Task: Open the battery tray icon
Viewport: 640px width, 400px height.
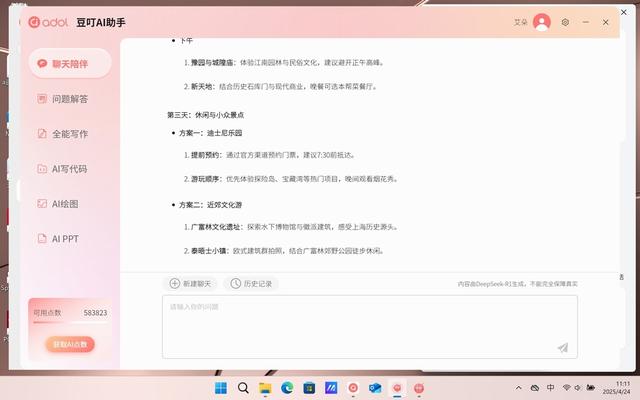Action: point(591,388)
